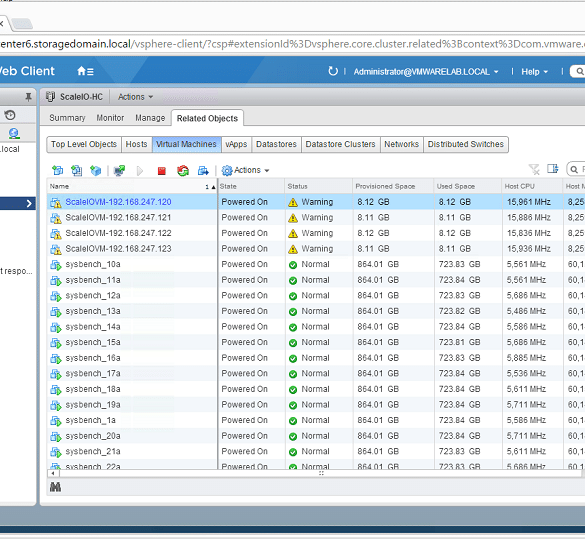The image size is (585, 539).
Task: Open the Actions dropdown arrow in the VM toolbar
Action: pyautogui.click(x=267, y=171)
